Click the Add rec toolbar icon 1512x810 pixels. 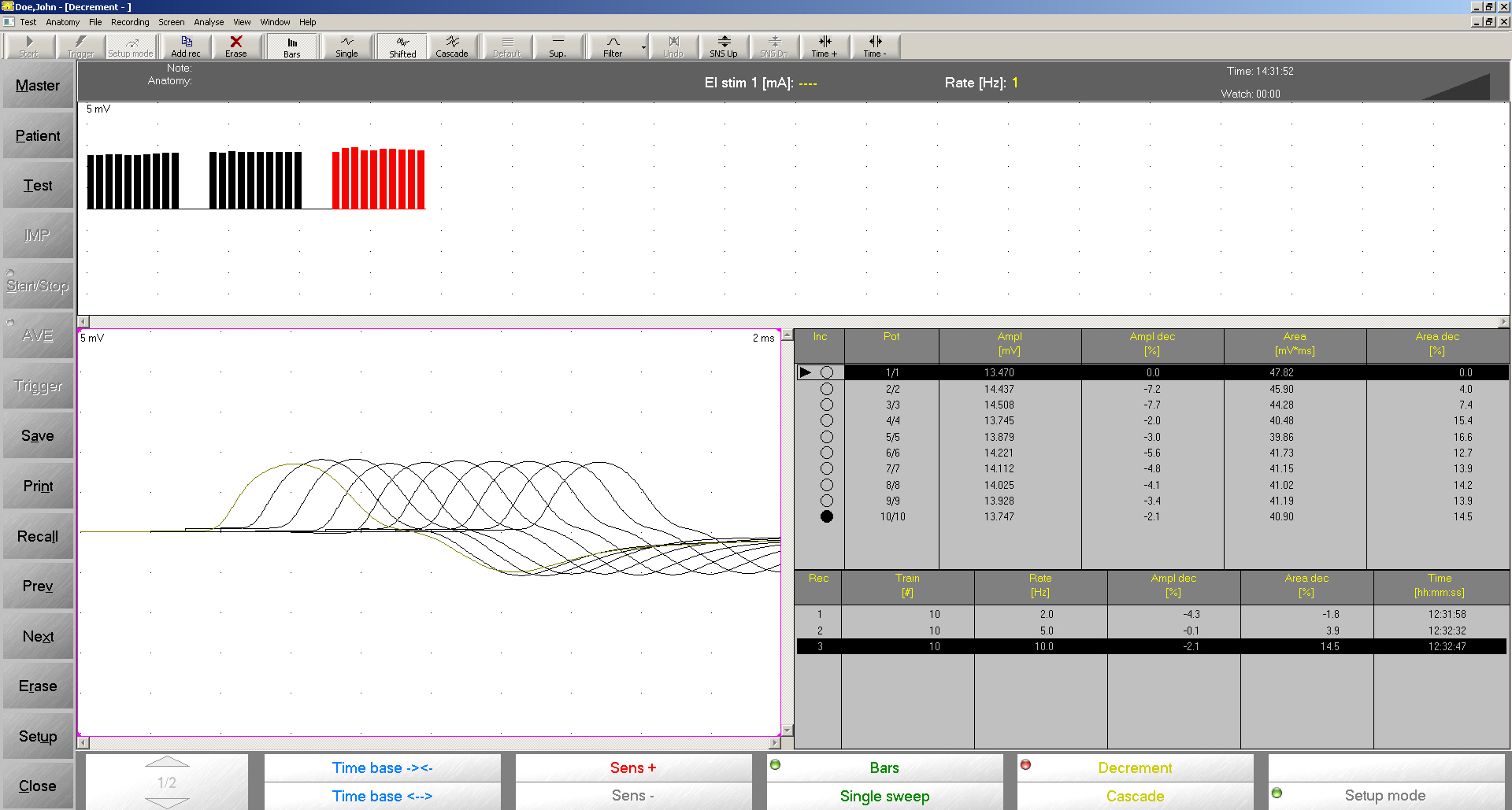[x=186, y=46]
